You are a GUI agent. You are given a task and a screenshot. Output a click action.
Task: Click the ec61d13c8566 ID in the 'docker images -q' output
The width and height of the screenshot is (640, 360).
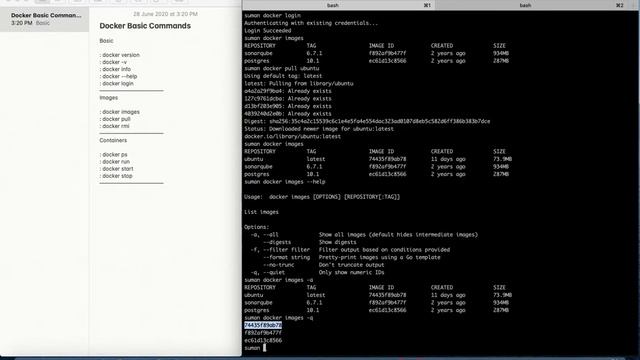point(263,340)
